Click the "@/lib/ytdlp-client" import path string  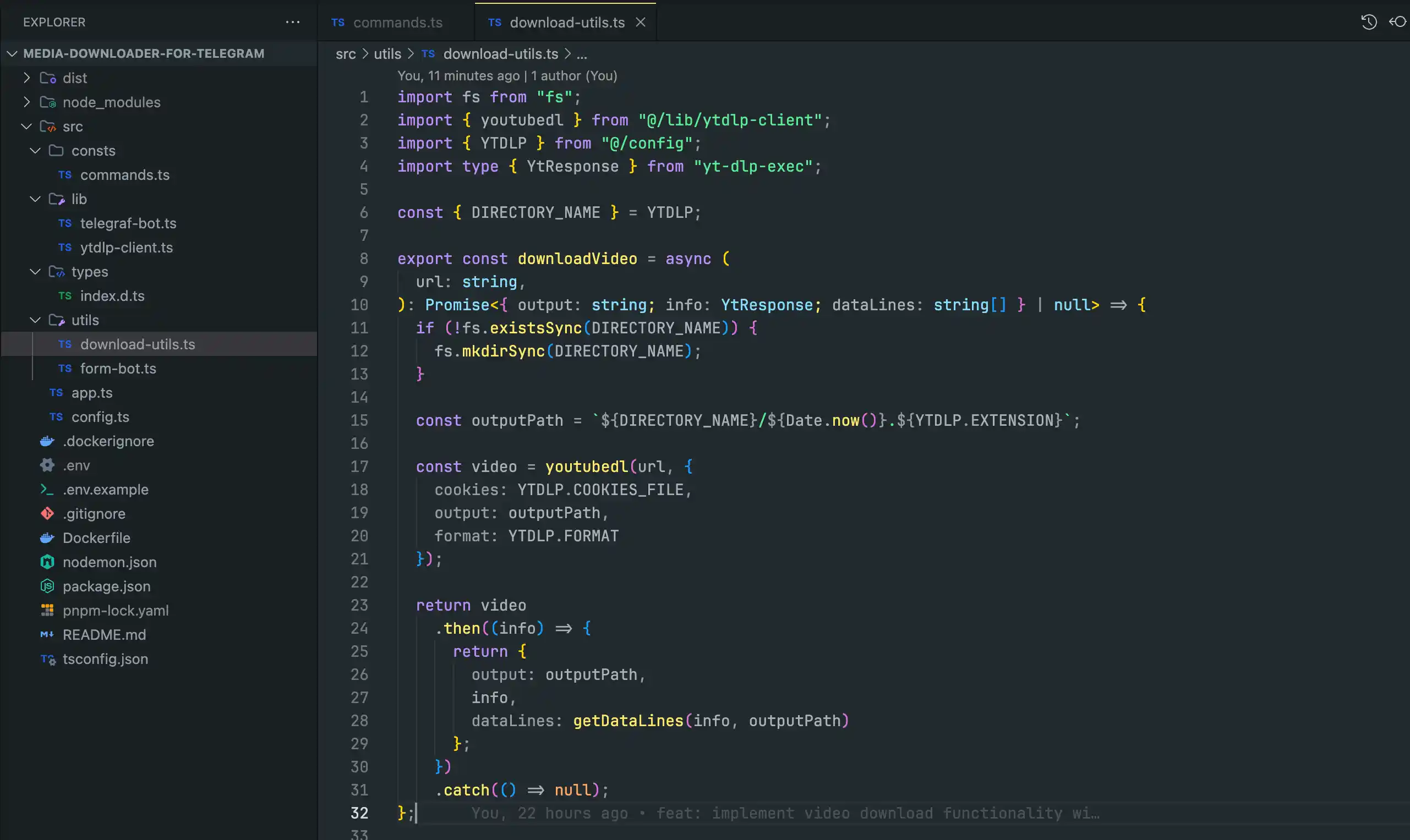pos(730,120)
